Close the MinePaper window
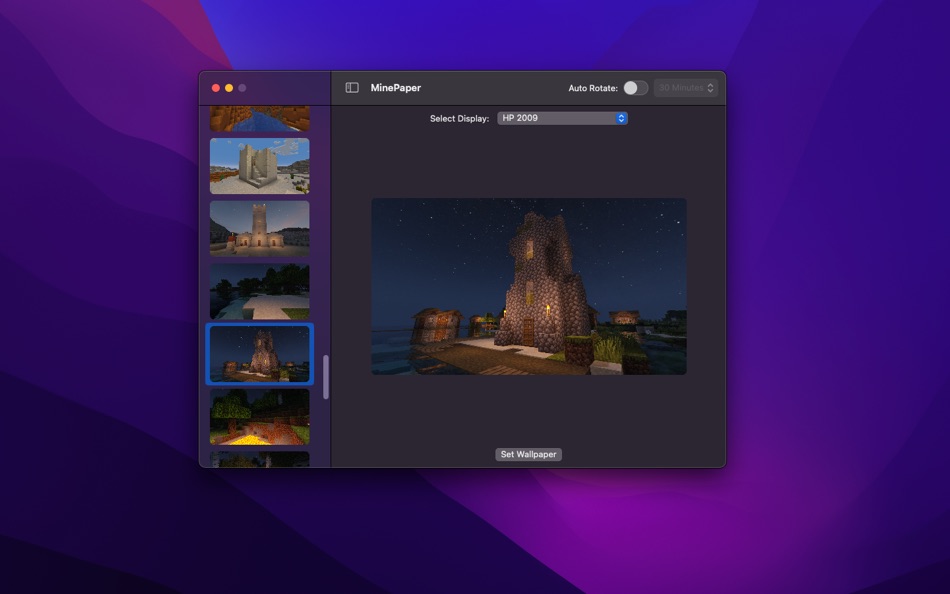 click(216, 88)
